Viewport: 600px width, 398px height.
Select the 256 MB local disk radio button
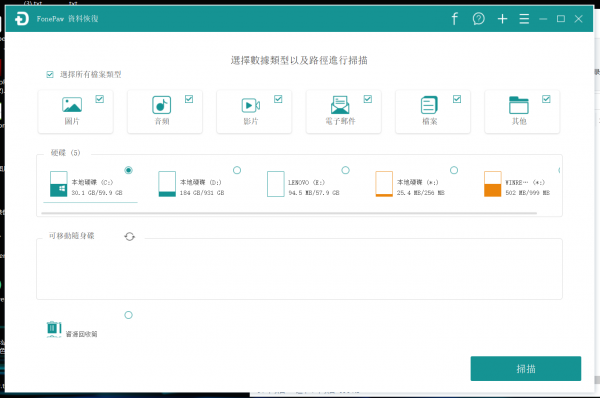point(454,170)
